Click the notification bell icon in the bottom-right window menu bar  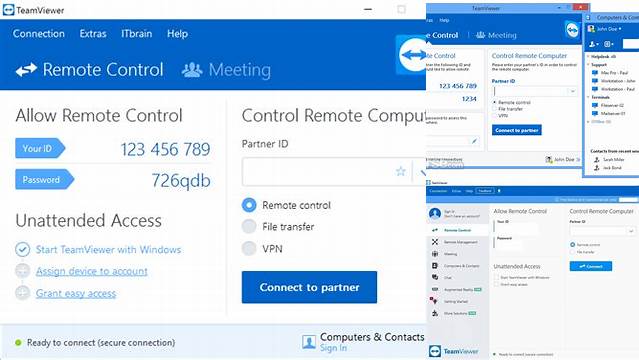click(x=499, y=190)
